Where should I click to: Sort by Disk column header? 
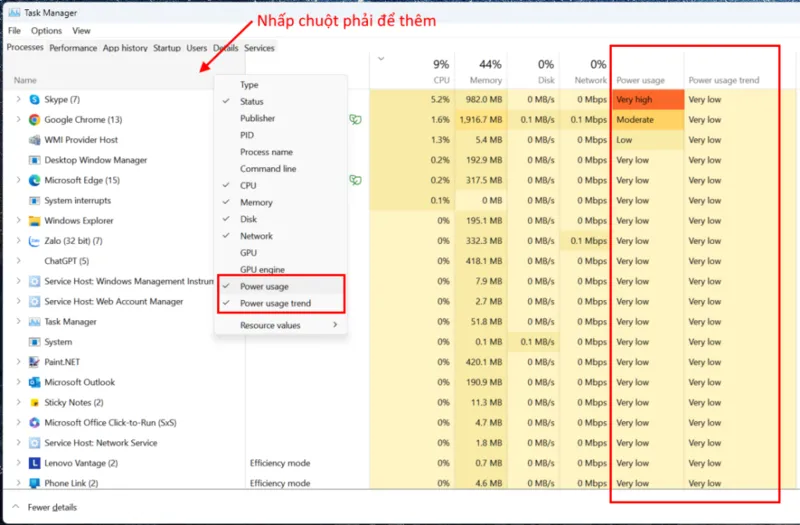[x=533, y=71]
